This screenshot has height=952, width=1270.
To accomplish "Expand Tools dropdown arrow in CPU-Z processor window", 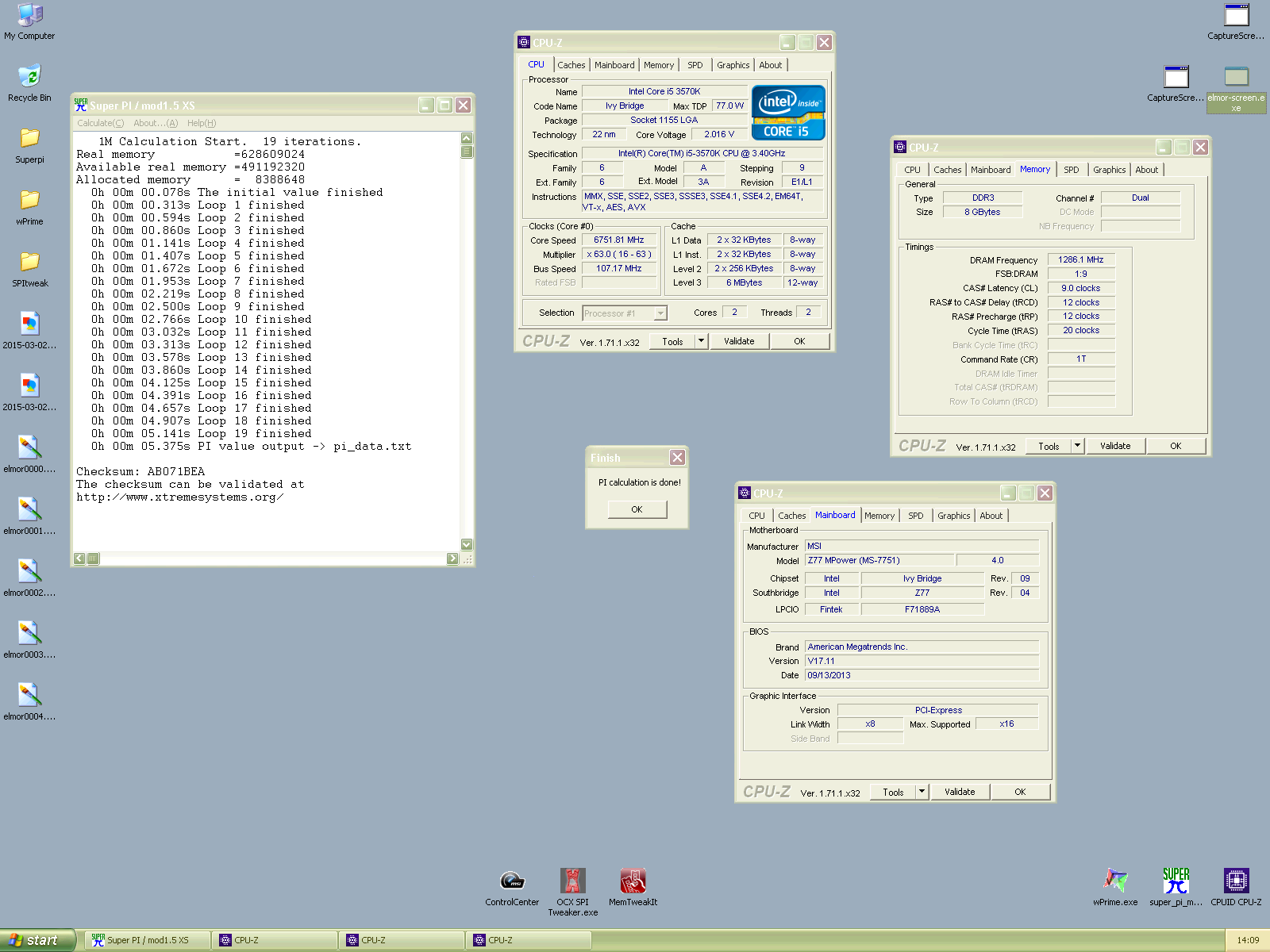I will pyautogui.click(x=701, y=341).
